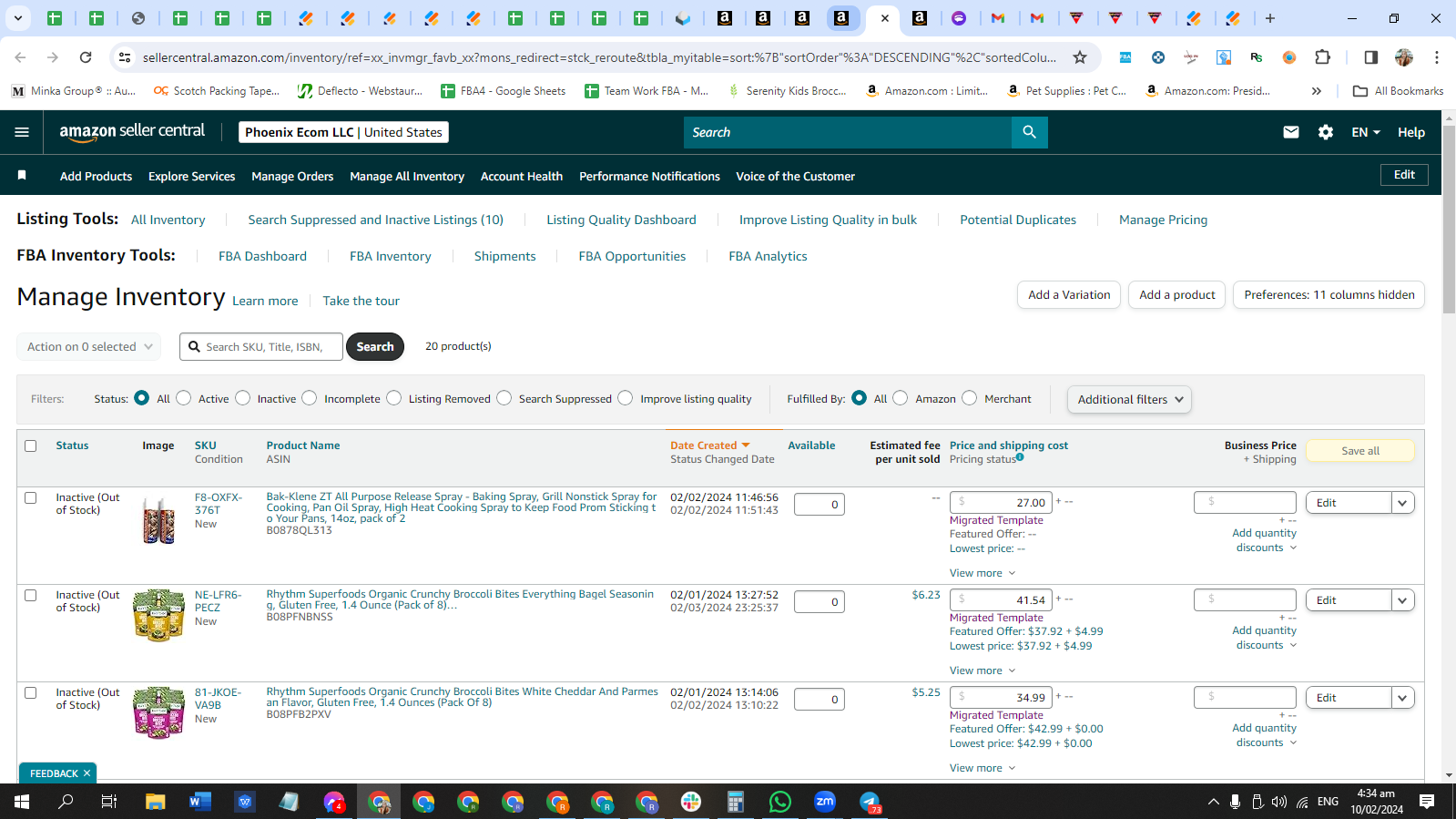Image resolution: width=1456 pixels, height=819 pixels.
Task: Click the price field showing 41.54
Action: 1002,600
